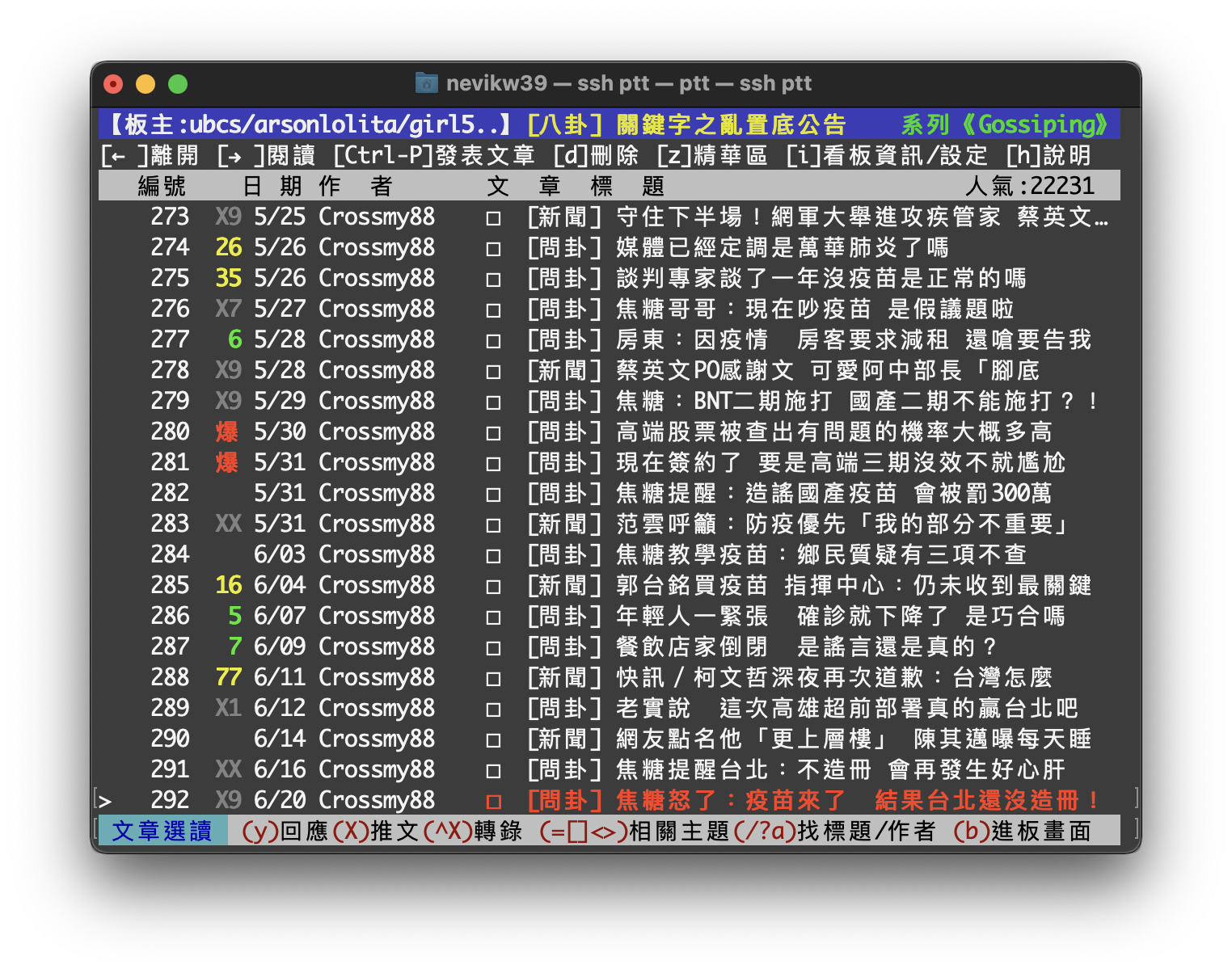Open post 274 媒體已經定調是萬華肺炎了嗎
The height and width of the screenshot is (973, 1232).
tap(738, 247)
